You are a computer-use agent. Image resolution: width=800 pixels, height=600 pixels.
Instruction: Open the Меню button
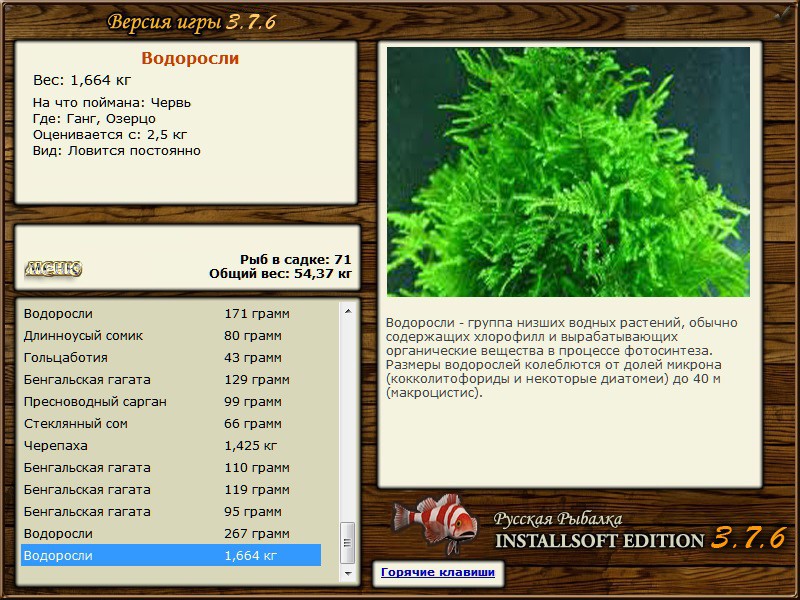[x=53, y=268]
